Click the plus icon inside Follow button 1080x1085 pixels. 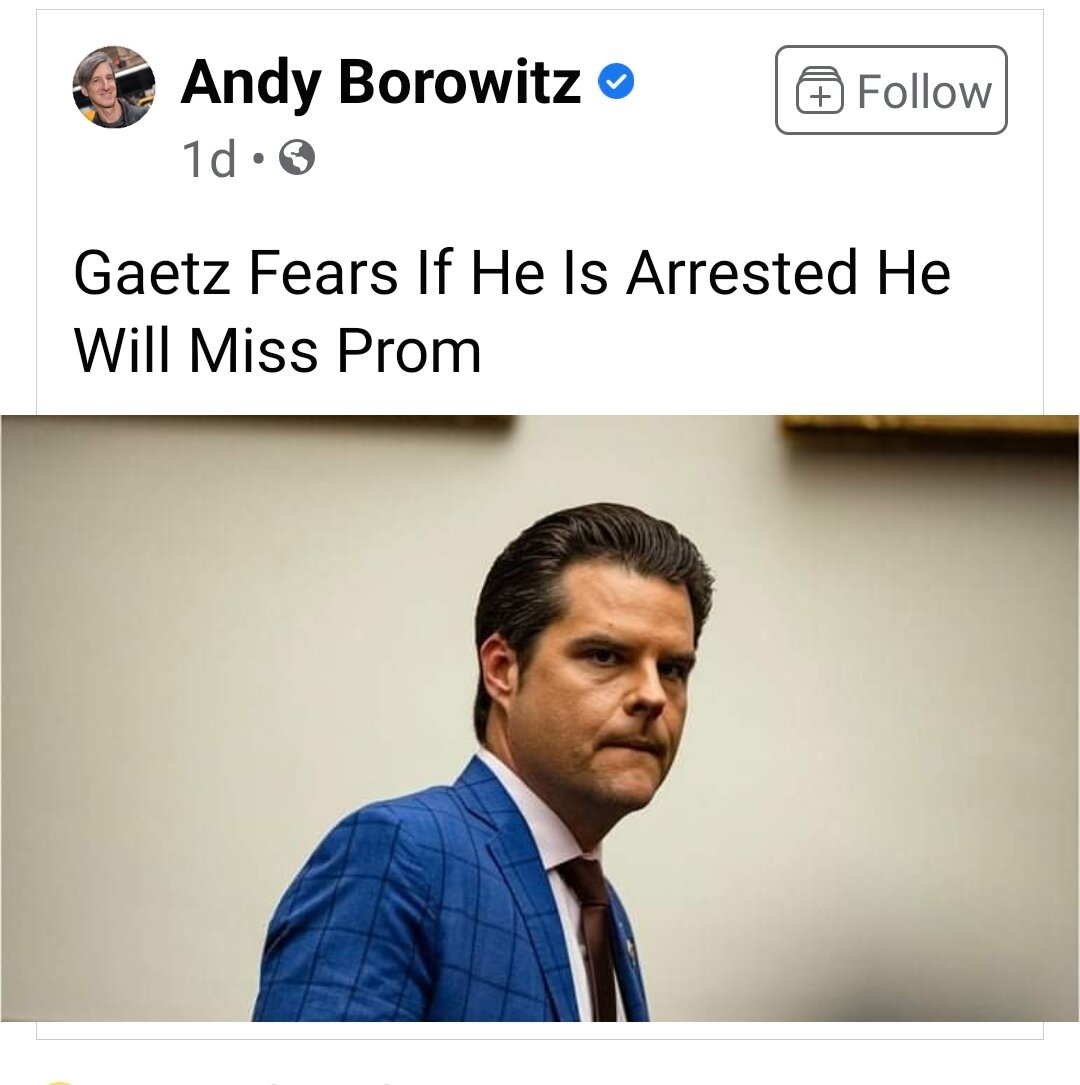pos(820,91)
